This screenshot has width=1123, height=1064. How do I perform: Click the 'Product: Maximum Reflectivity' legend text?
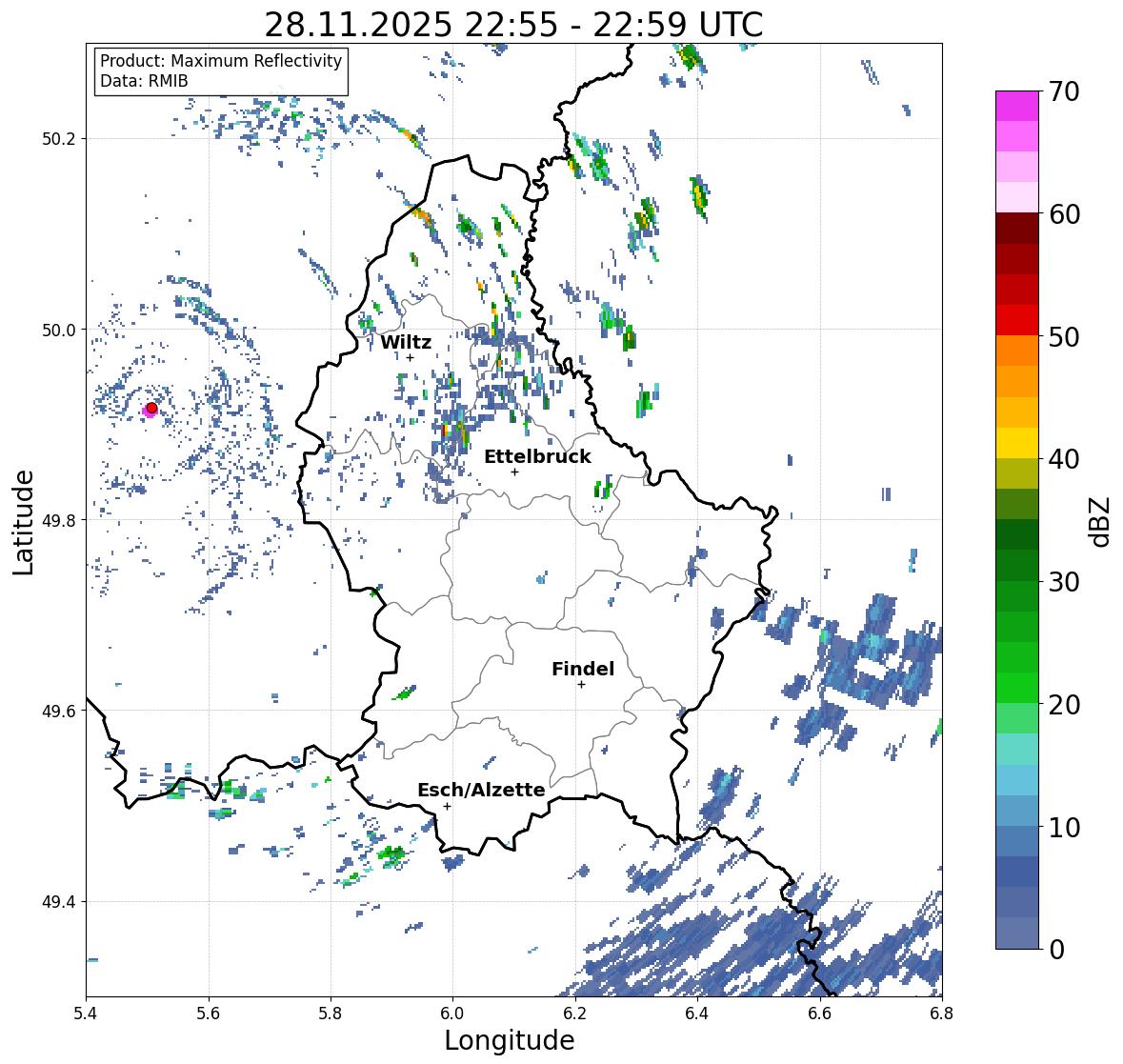coord(221,61)
